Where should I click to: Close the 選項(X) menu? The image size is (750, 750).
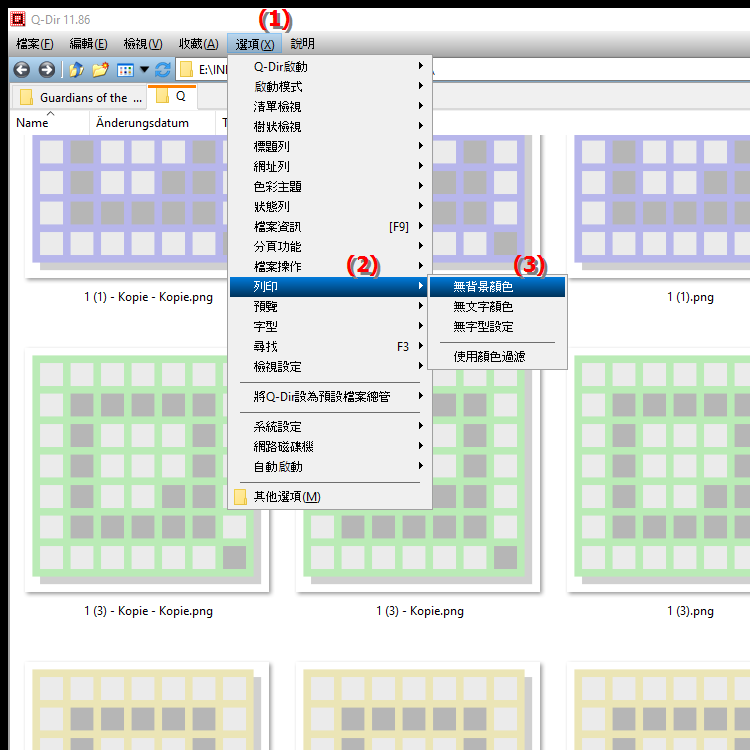tap(254, 44)
